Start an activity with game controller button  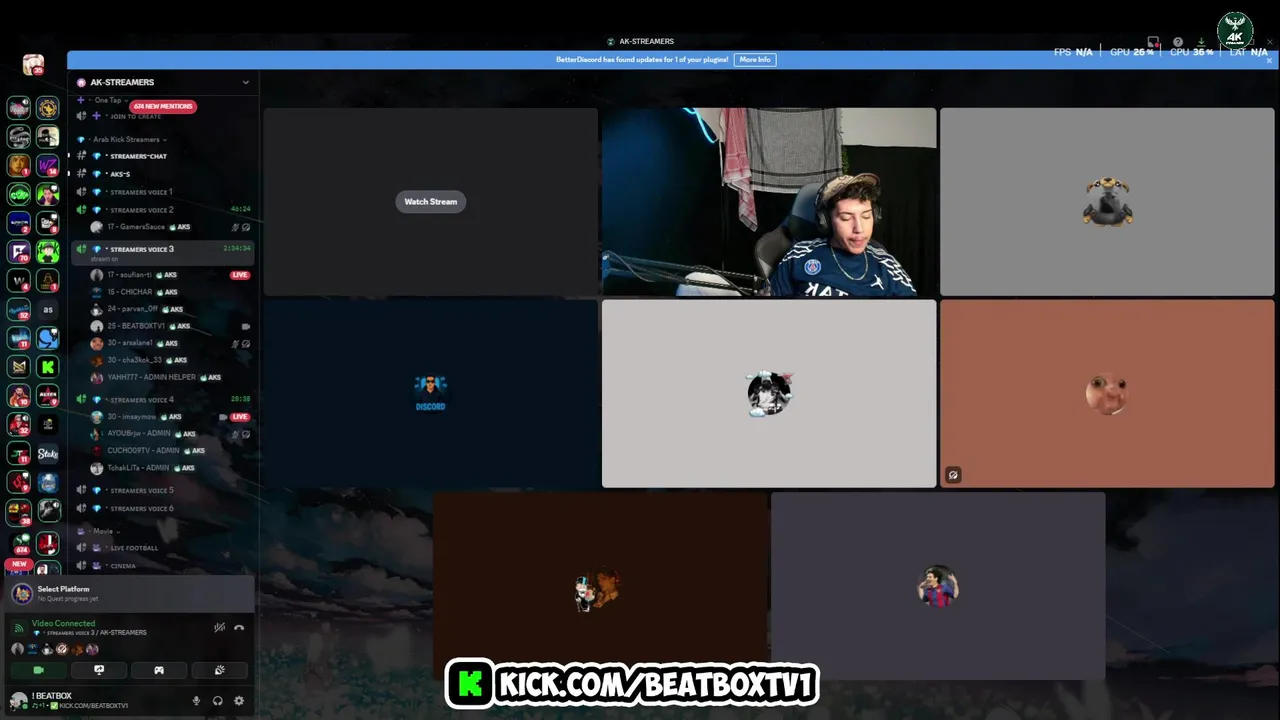(x=159, y=670)
